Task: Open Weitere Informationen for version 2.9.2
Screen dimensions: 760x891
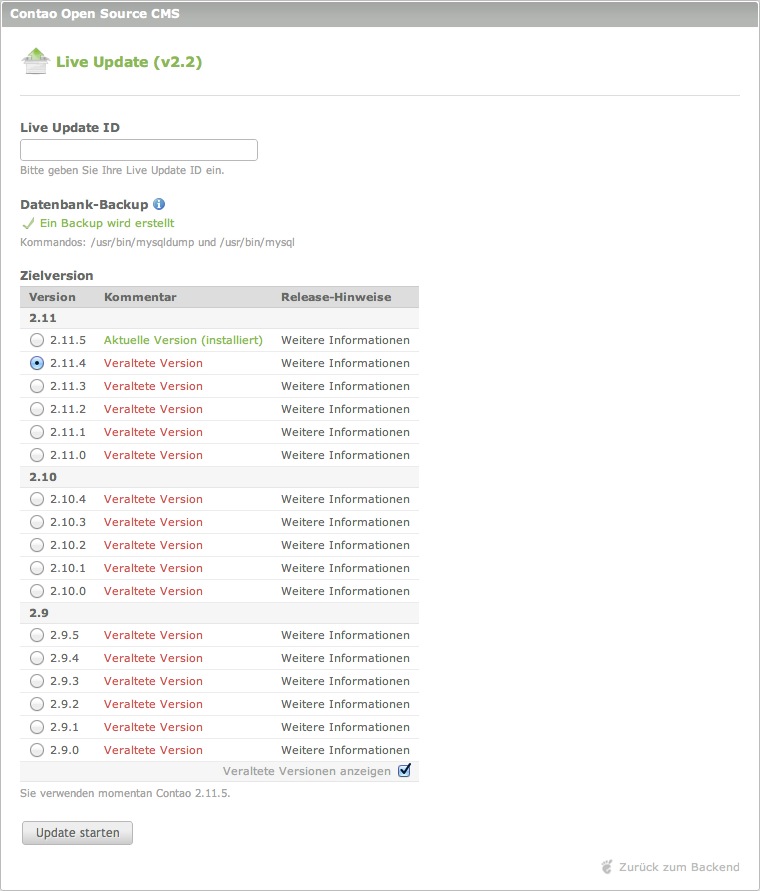Action: [345, 704]
